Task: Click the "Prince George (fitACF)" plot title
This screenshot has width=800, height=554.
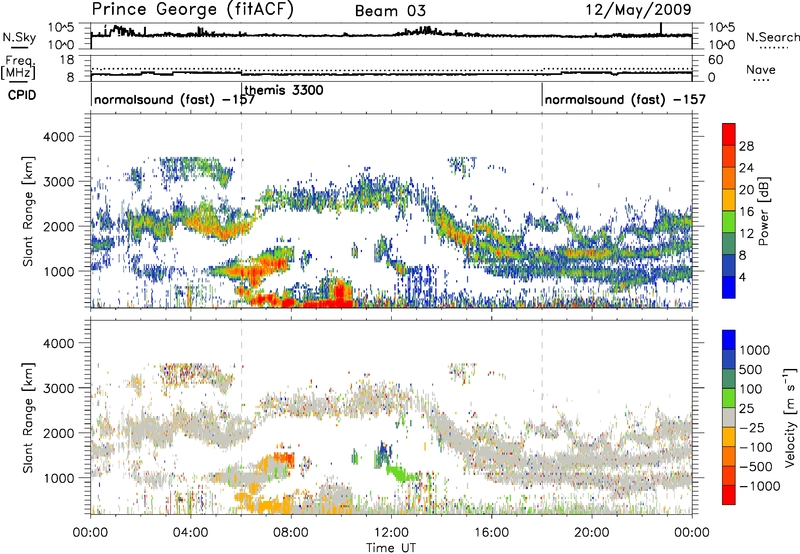Action: point(192,9)
